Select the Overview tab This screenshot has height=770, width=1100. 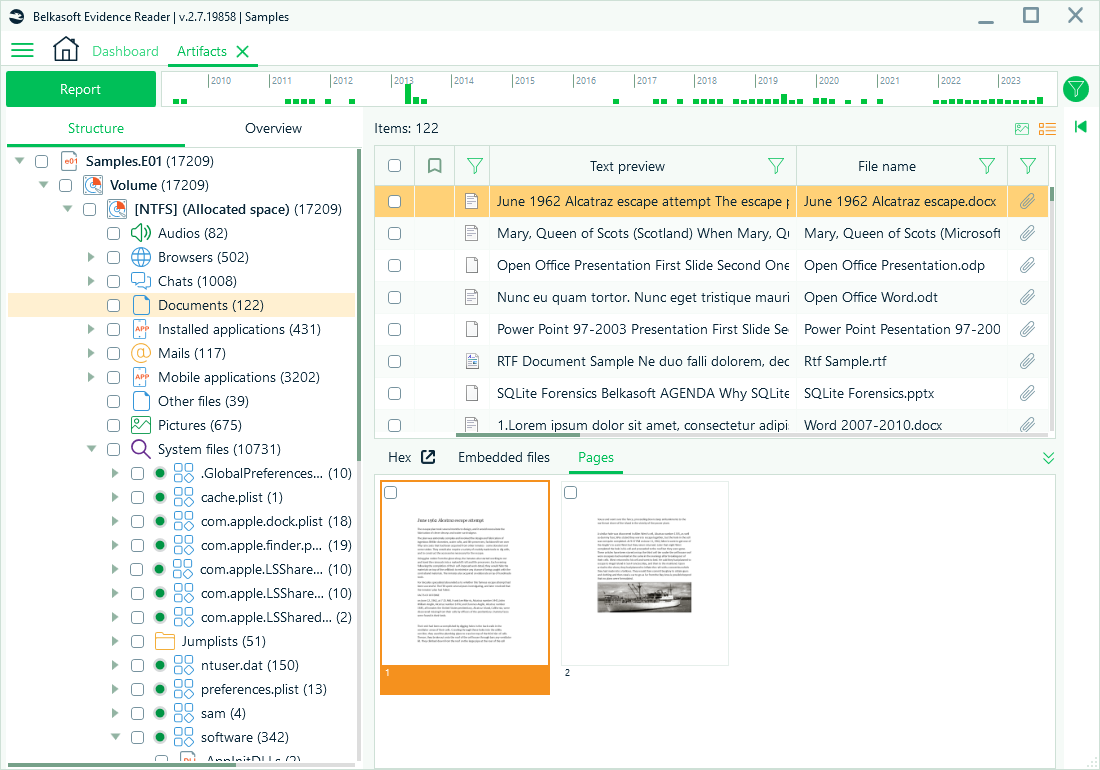[x=273, y=128]
